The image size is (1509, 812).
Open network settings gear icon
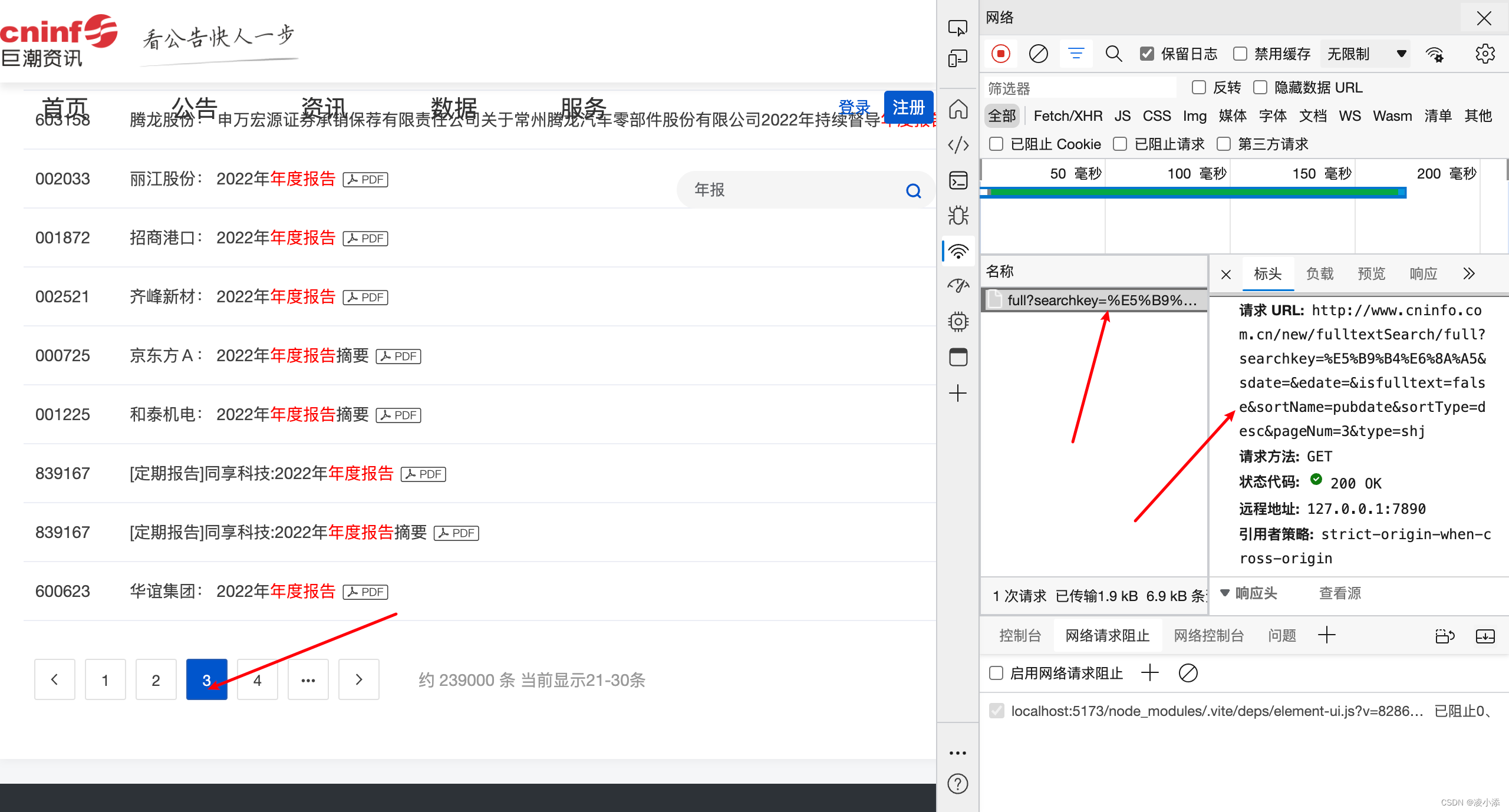point(1484,54)
